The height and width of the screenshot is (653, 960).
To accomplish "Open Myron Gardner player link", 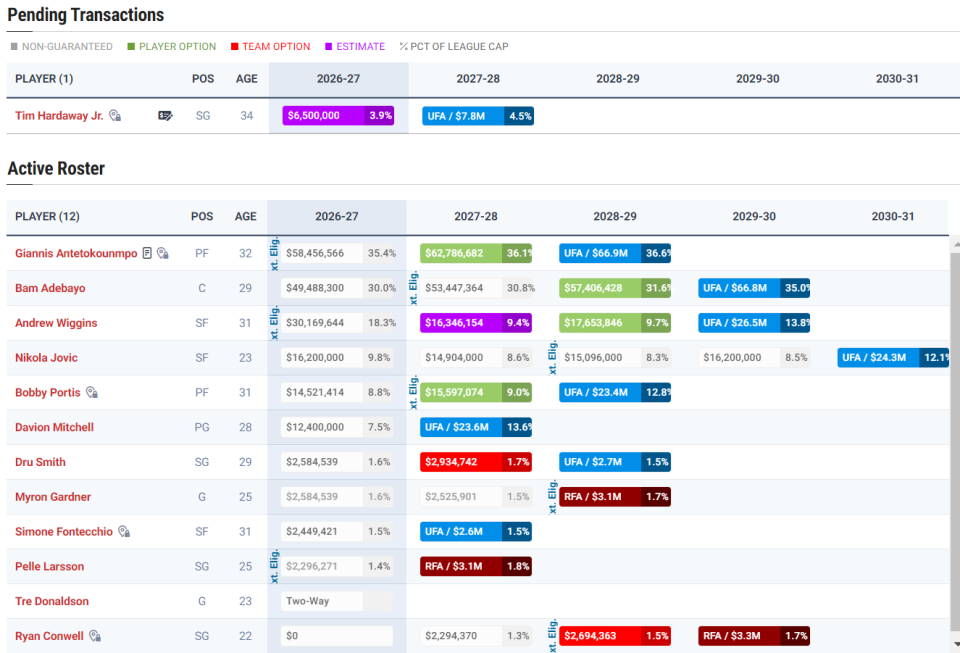I will [x=53, y=497].
